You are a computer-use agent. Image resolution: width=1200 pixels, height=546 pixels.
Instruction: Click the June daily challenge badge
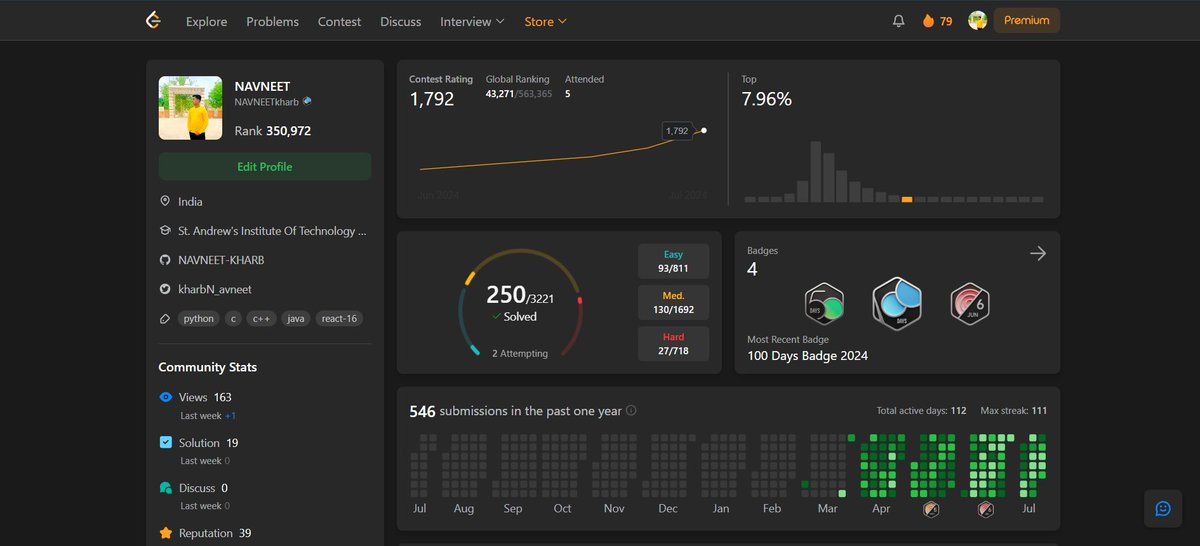point(969,303)
